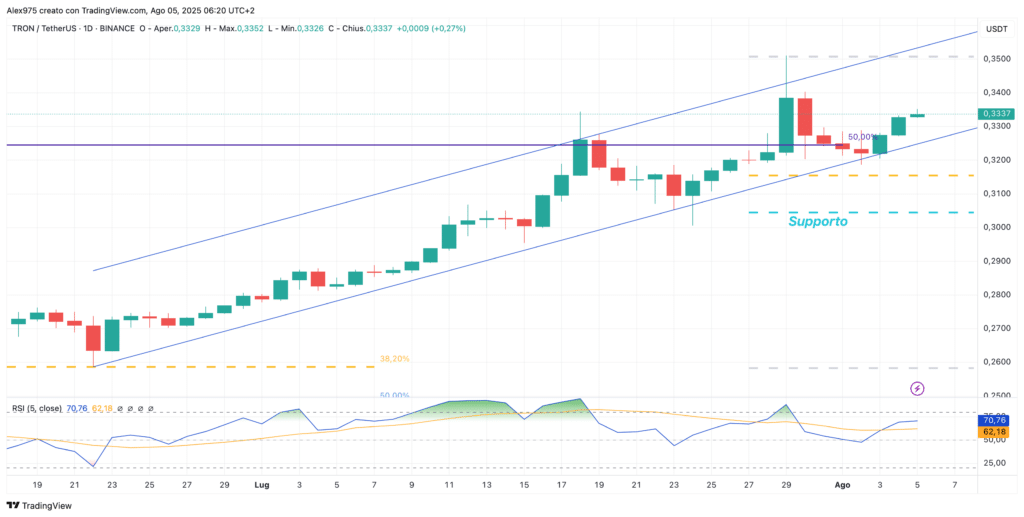This screenshot has height=517, width=1024.
Task: Click the USDT currency label
Action: click(x=997, y=29)
